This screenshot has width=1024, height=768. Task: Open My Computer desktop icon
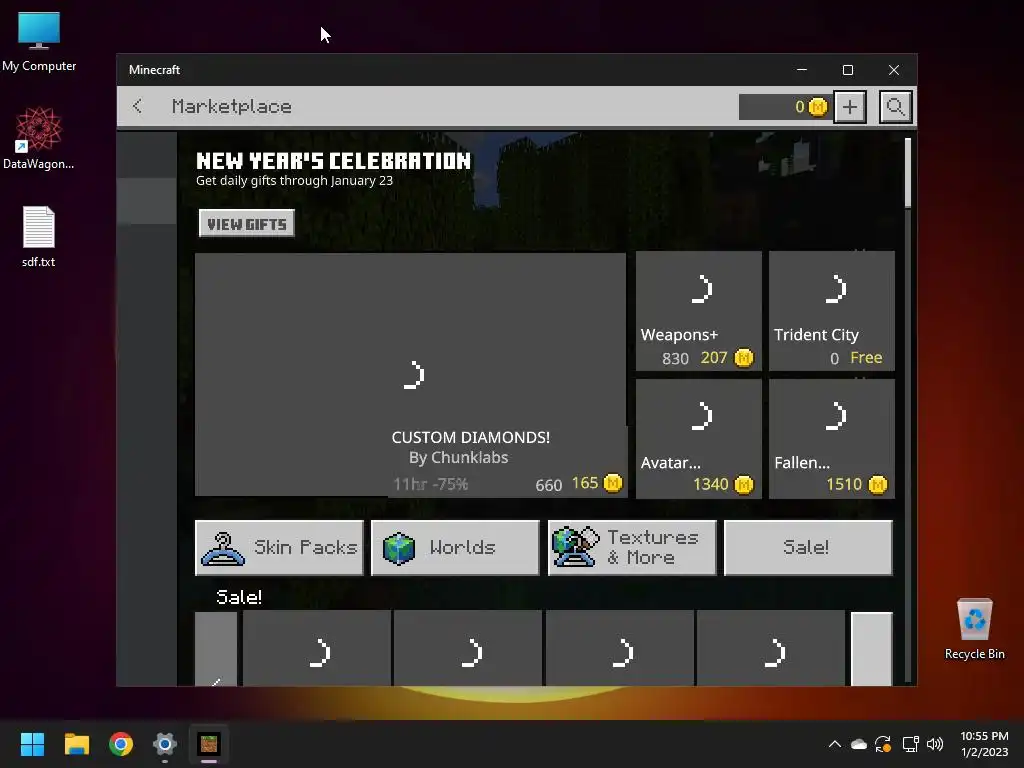(39, 42)
